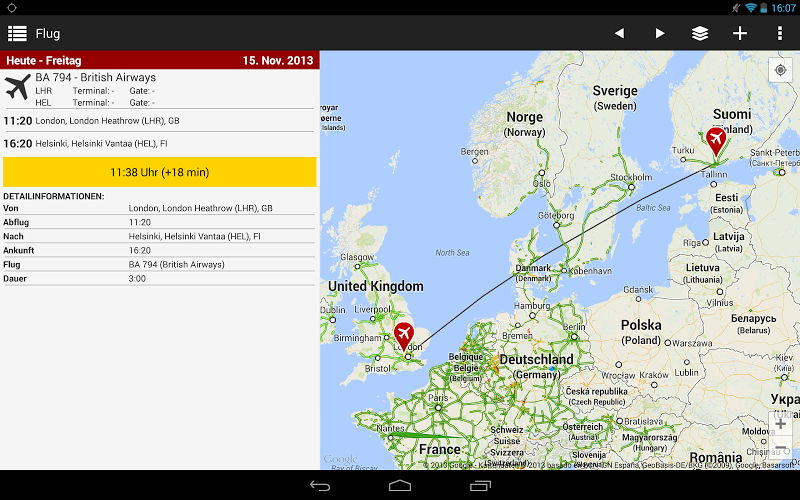Tap the Android back button
The image size is (800, 500).
point(320,486)
